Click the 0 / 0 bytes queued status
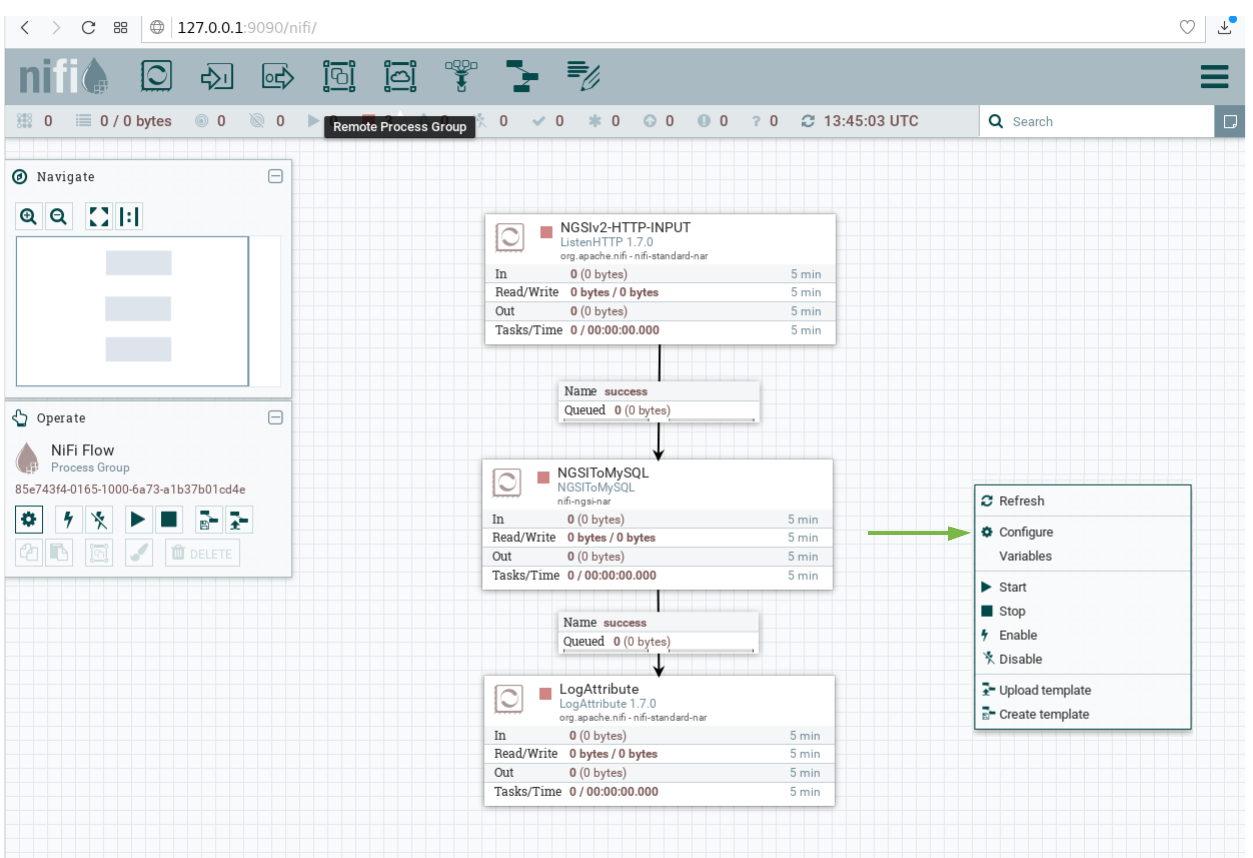Image resolution: width=1253 pixels, height=858 pixels. (124, 121)
